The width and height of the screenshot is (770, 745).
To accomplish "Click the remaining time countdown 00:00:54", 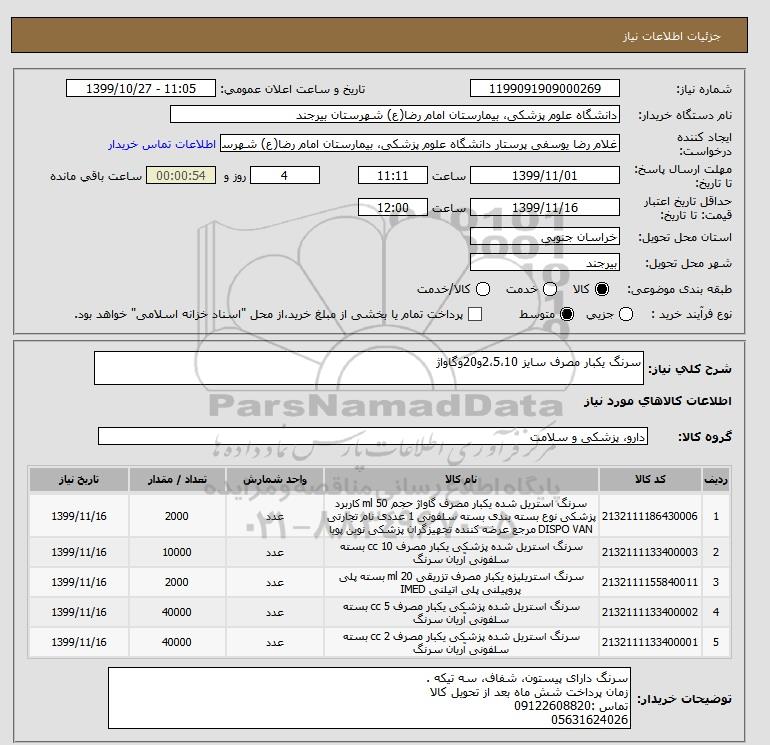I will (x=181, y=175).
